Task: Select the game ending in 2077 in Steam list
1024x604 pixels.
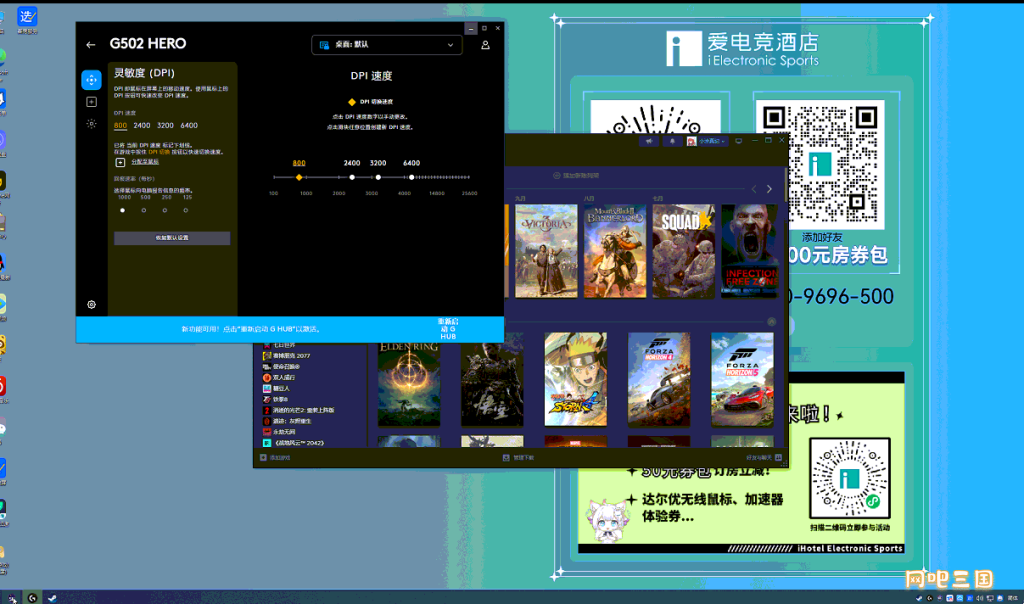Action: click(x=287, y=356)
